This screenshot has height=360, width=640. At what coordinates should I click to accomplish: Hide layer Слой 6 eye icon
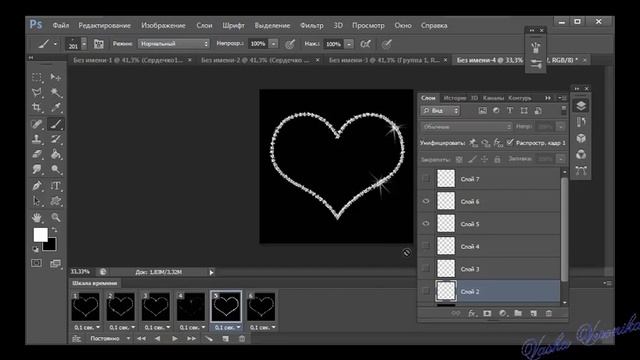coord(426,201)
